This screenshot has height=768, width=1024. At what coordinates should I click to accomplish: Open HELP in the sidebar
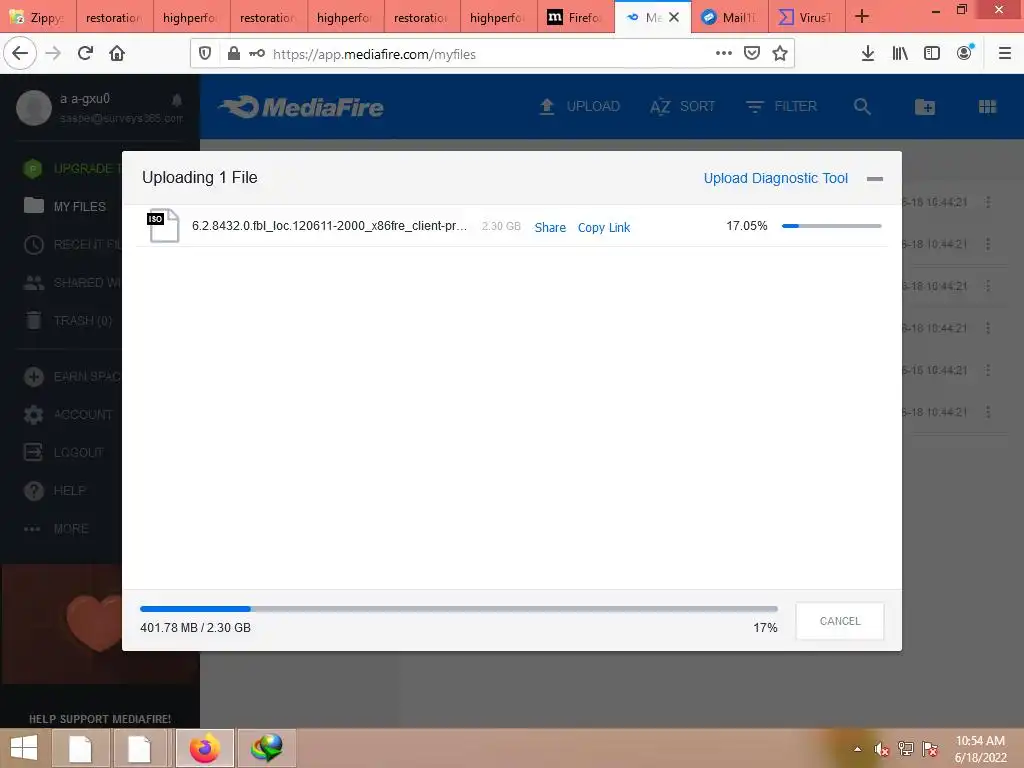point(55,490)
